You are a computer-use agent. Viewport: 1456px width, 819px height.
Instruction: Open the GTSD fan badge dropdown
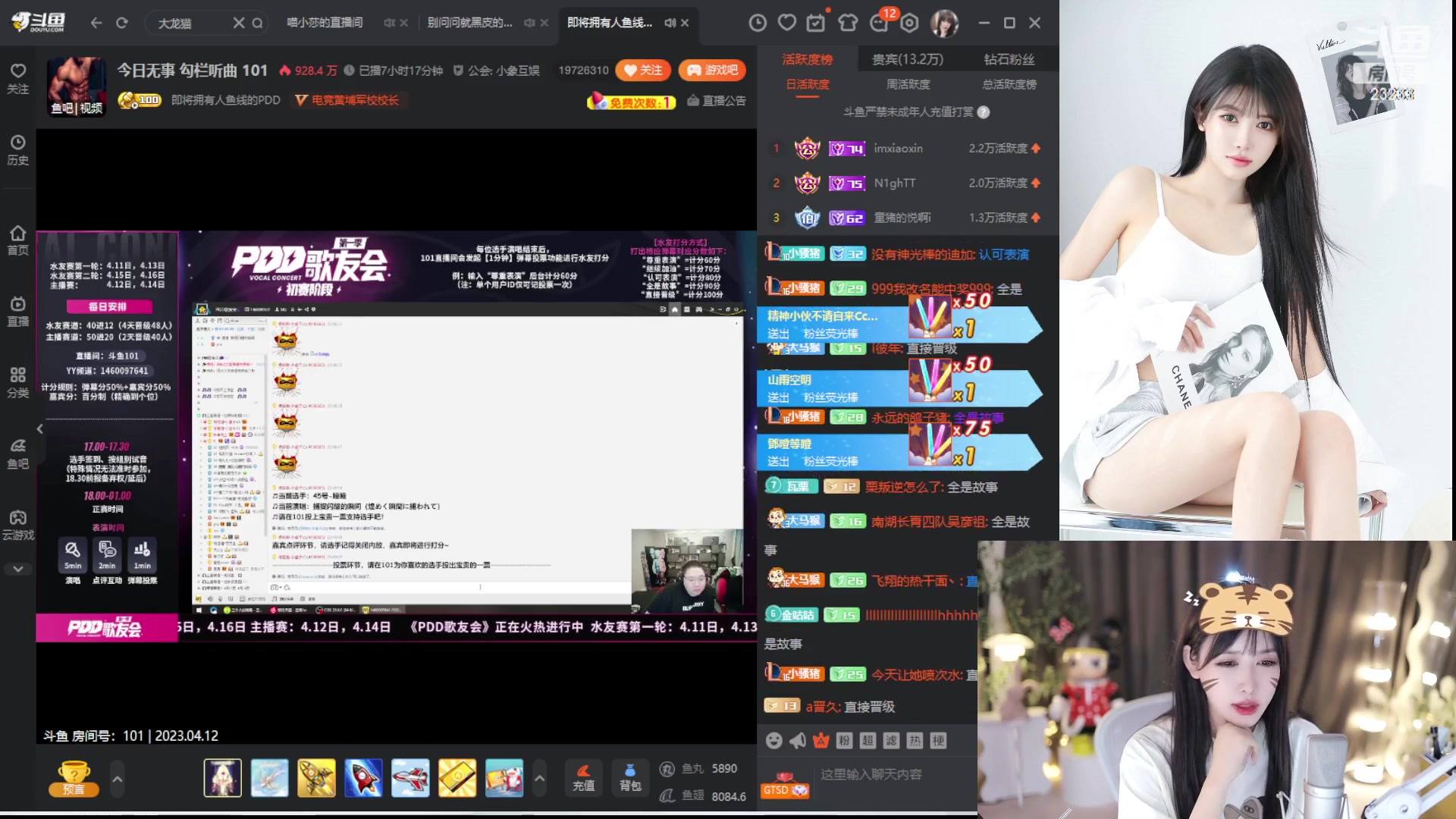pyautogui.click(x=785, y=789)
